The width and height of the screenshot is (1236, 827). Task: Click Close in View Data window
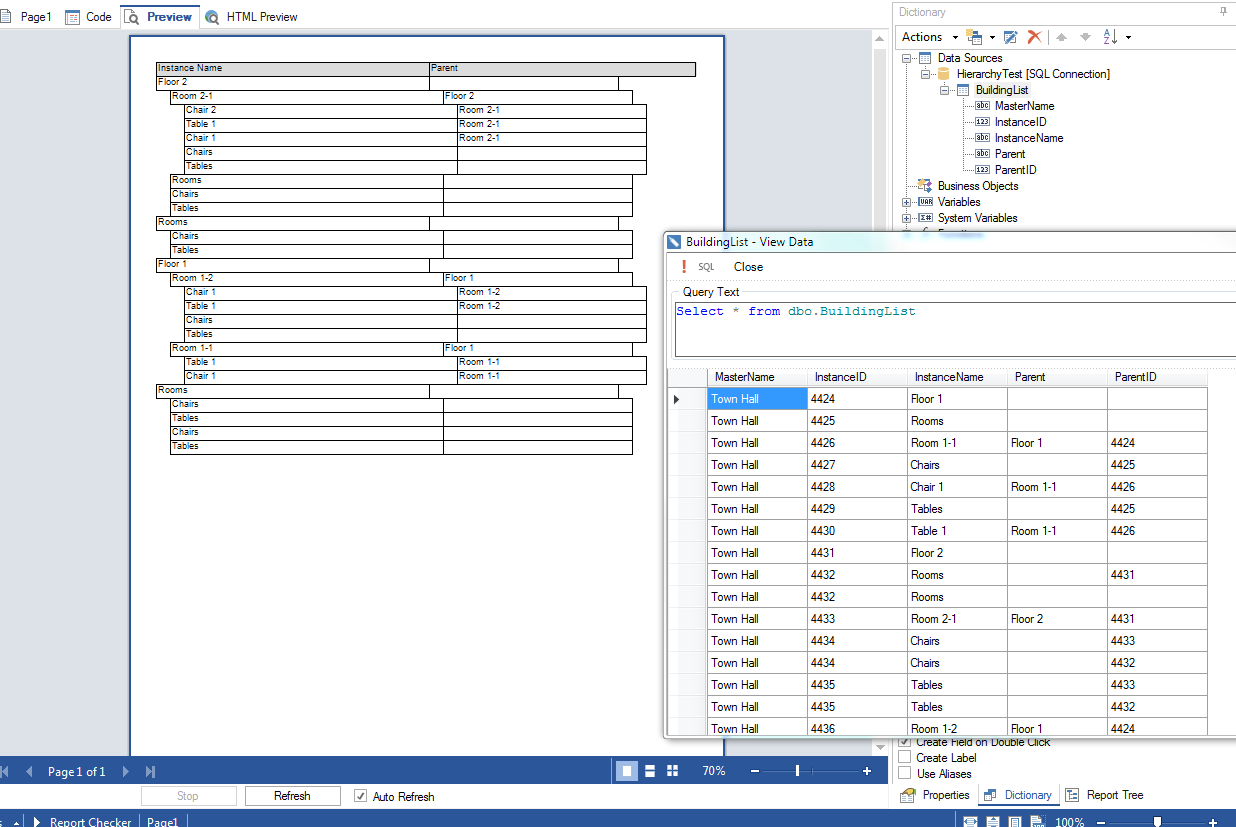(748, 267)
